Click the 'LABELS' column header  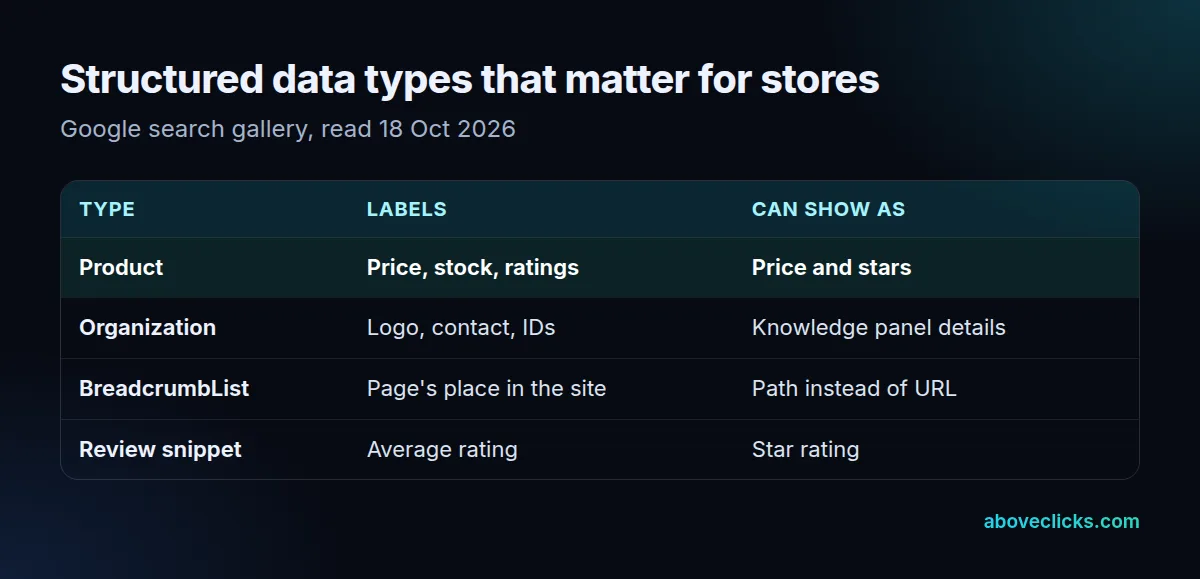[x=406, y=209]
